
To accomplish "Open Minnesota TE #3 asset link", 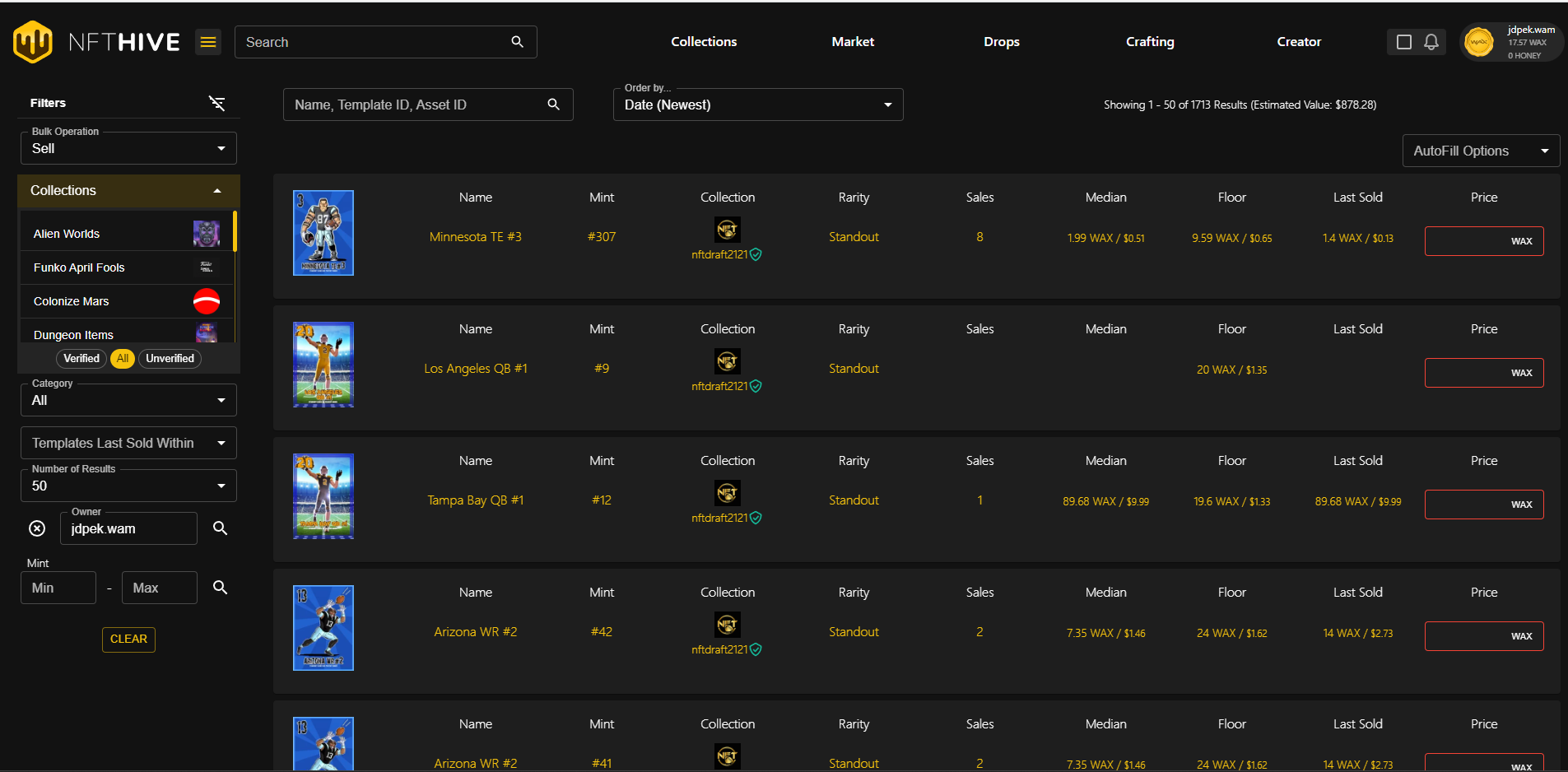I will pos(476,237).
